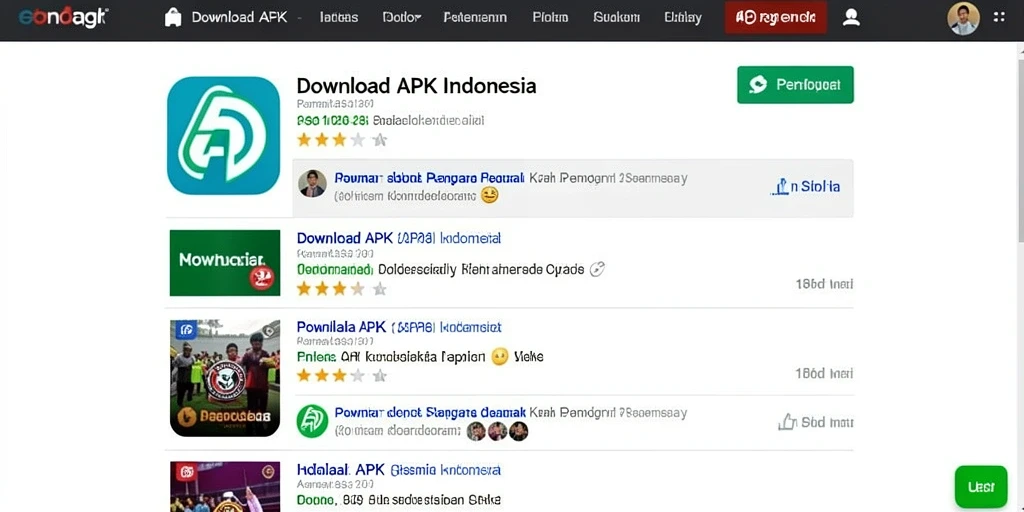
Task: Click the three small avatars in comment row
Action: (x=497, y=431)
